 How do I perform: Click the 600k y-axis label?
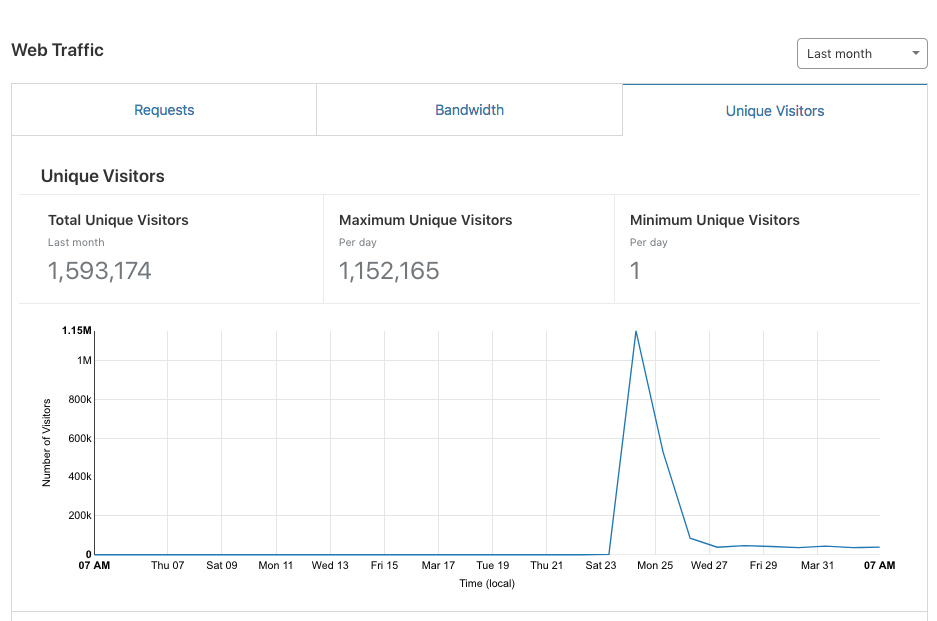[80, 438]
